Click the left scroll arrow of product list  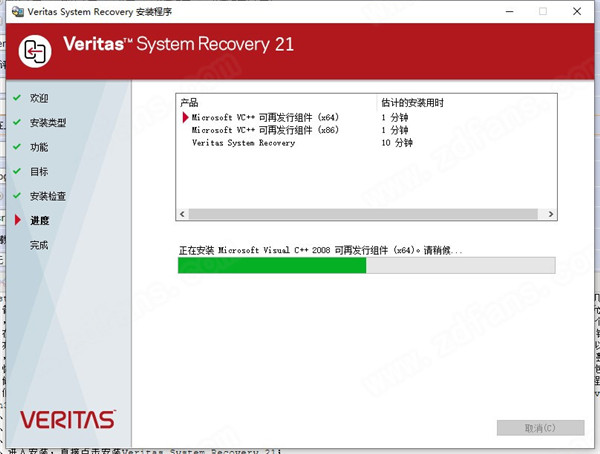point(182,214)
